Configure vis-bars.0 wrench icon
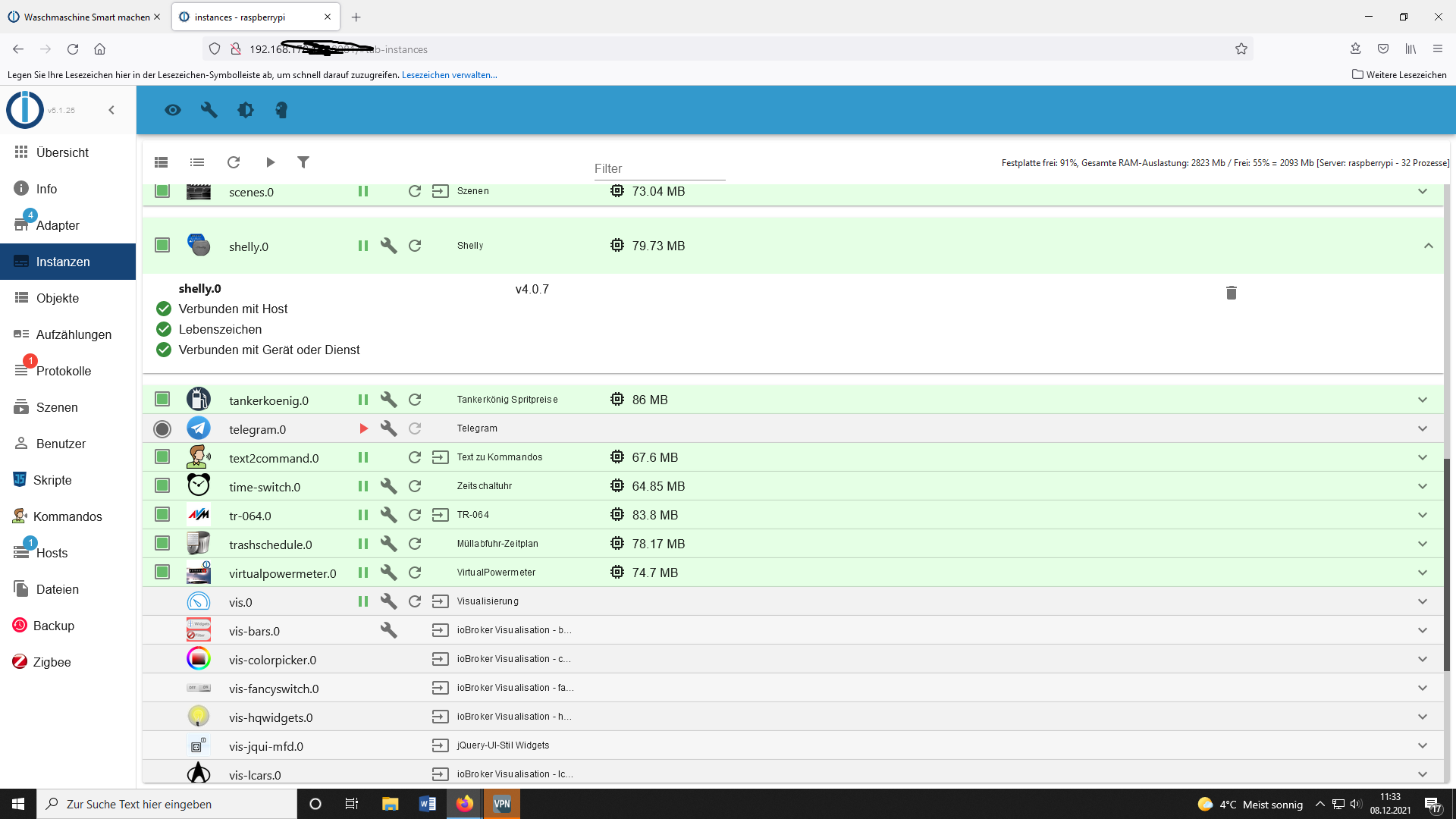Viewport: 1456px width, 819px height. click(388, 630)
